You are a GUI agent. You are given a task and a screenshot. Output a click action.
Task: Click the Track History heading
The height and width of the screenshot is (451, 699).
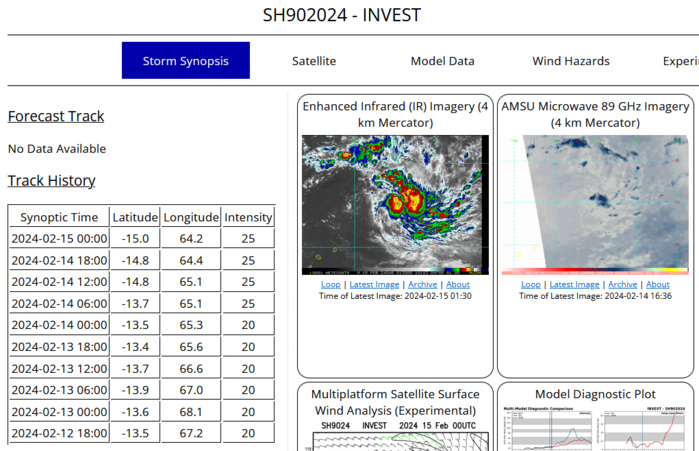(x=52, y=181)
